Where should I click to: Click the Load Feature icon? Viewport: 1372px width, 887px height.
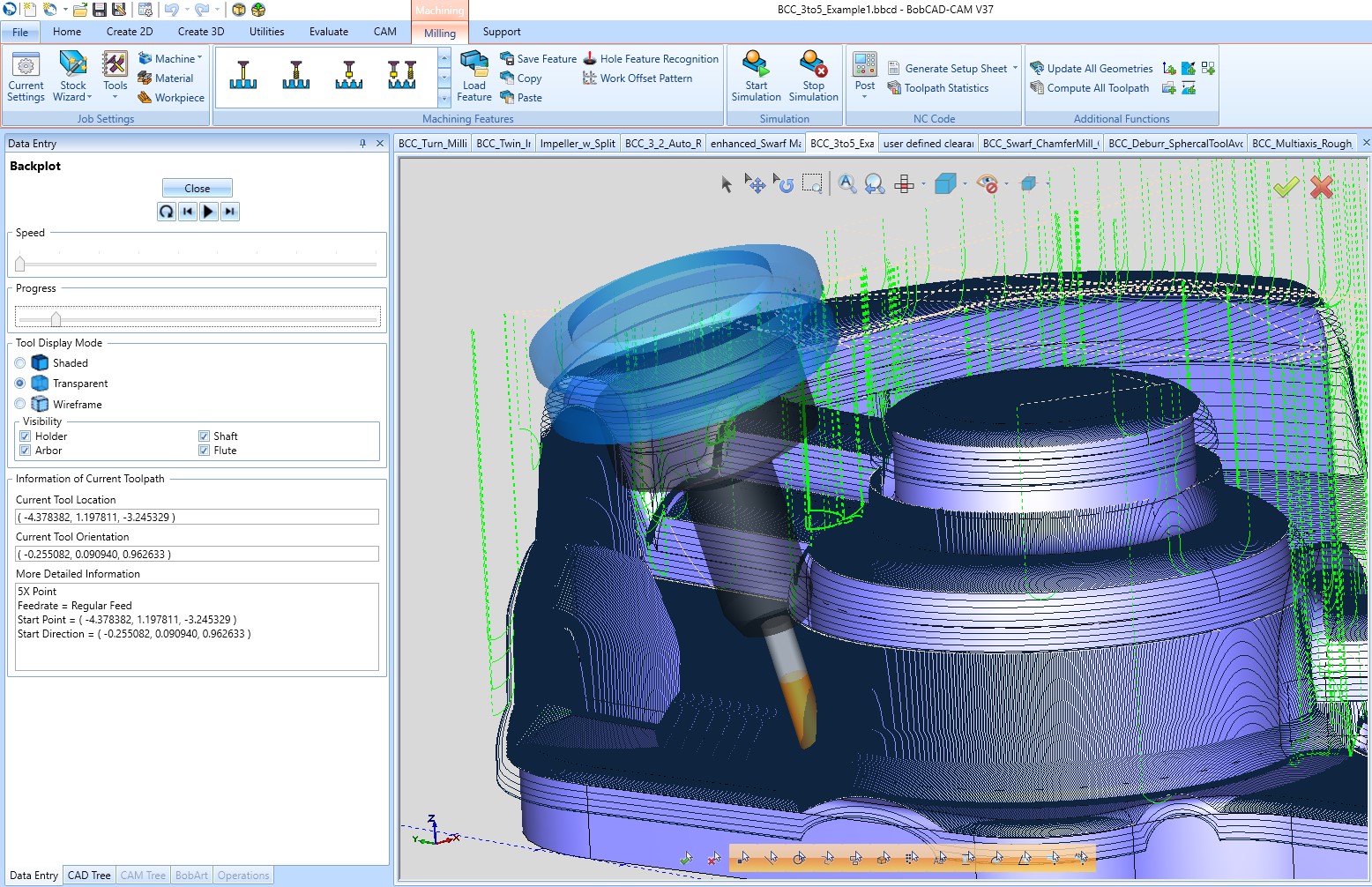(474, 77)
